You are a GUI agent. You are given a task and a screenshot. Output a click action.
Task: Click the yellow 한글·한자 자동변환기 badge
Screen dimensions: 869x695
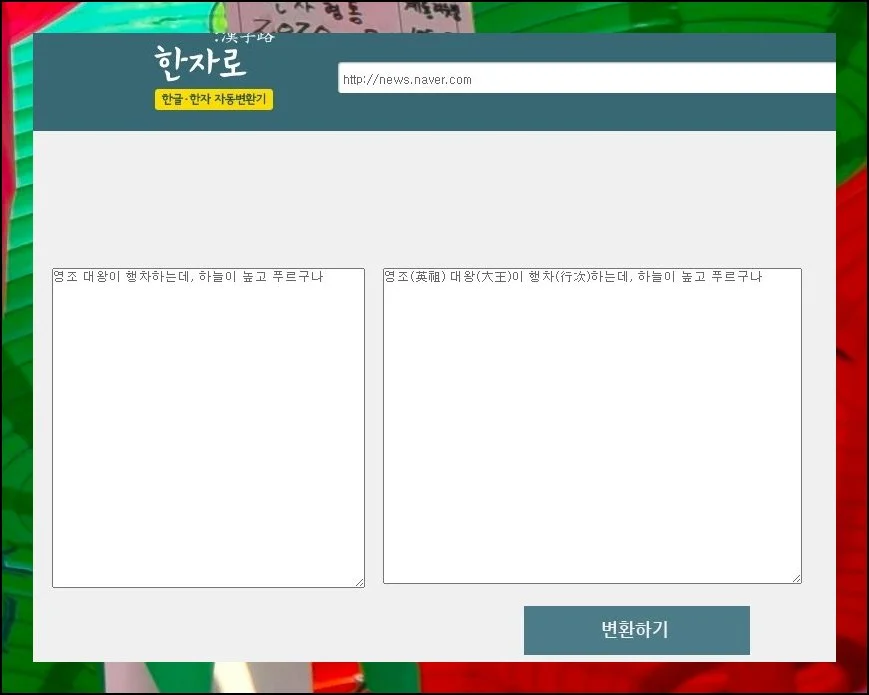(213, 99)
